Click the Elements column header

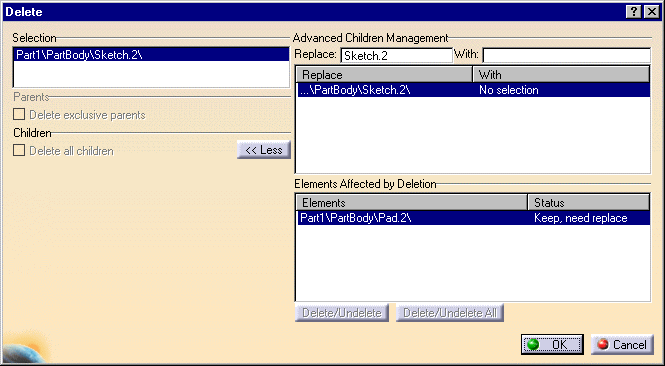pyautogui.click(x=412, y=202)
